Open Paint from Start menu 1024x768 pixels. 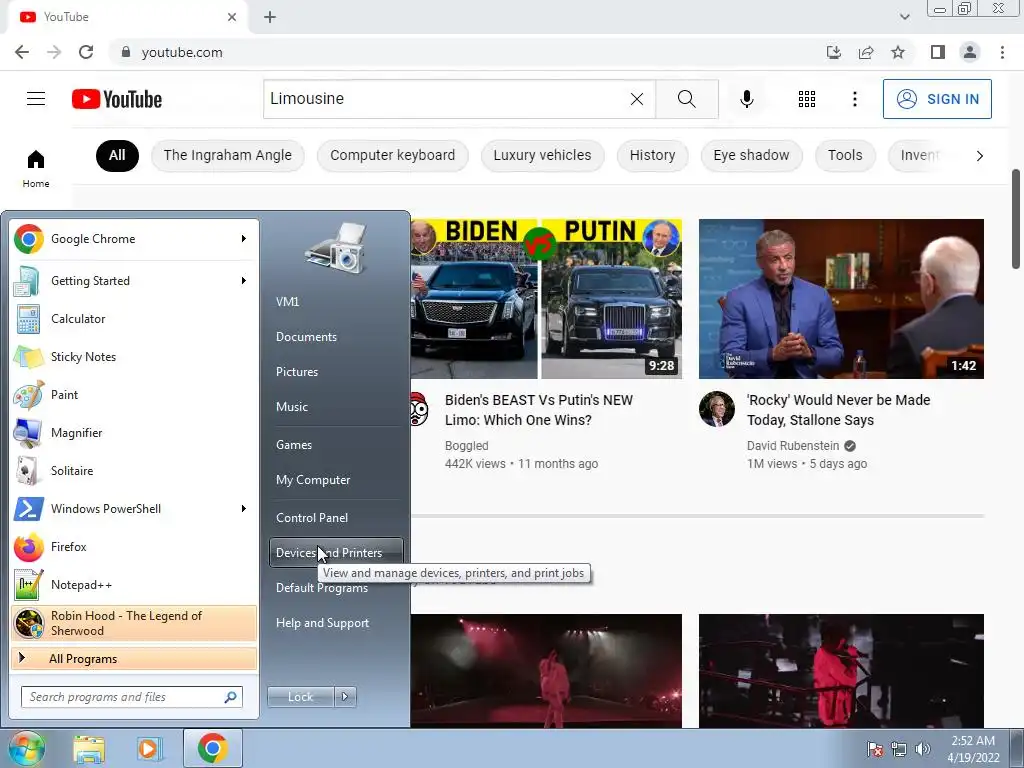[134, 394]
